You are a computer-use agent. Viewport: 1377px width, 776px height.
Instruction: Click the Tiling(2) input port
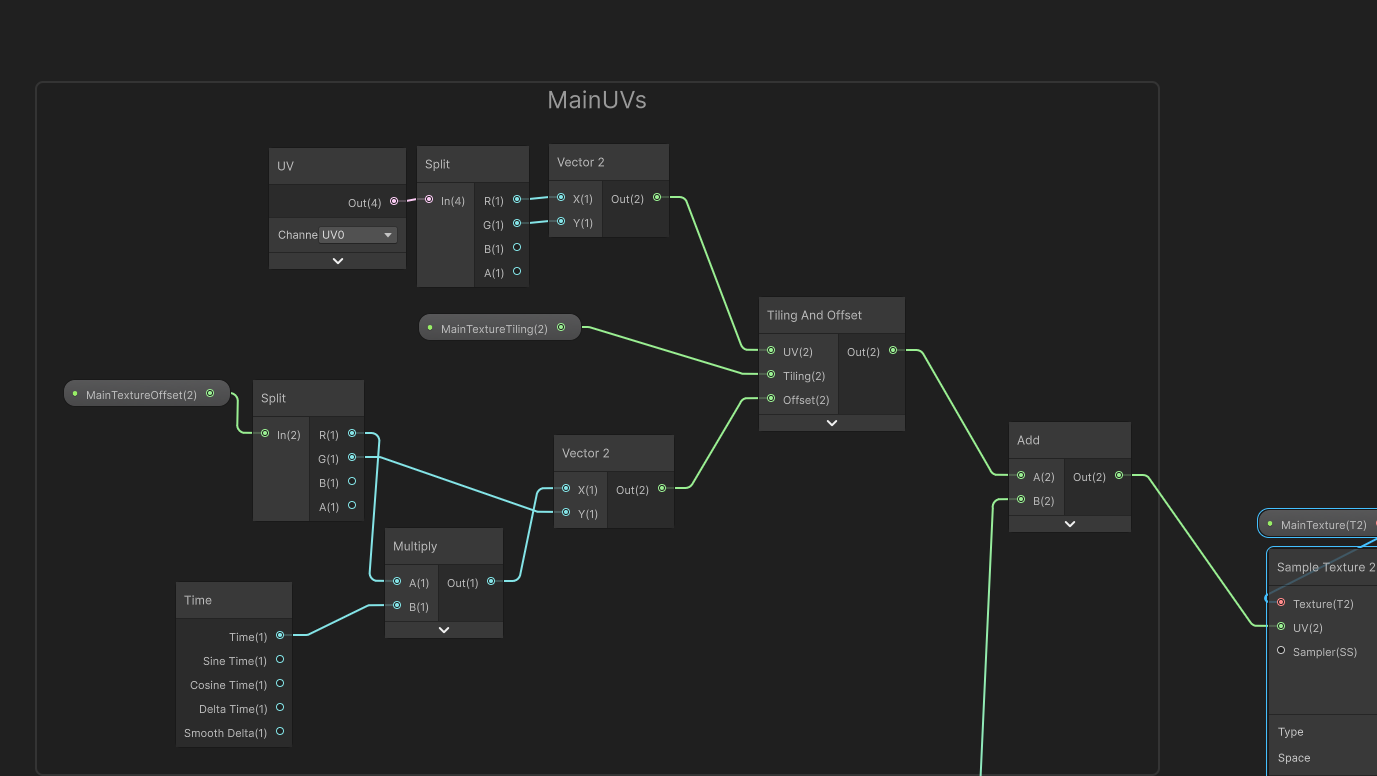[x=771, y=375]
